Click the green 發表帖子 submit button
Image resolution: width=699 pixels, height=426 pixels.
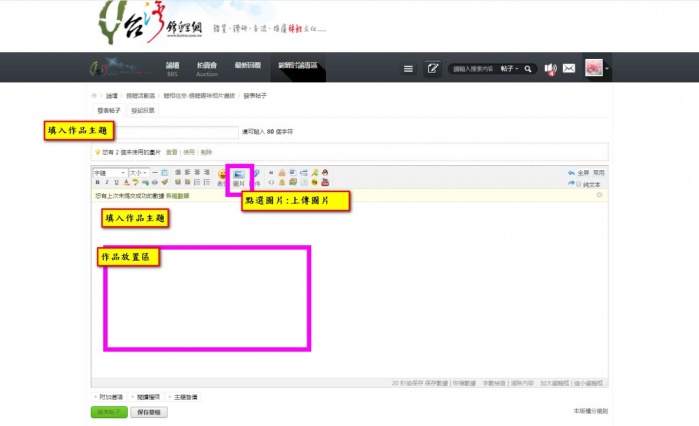coord(108,412)
